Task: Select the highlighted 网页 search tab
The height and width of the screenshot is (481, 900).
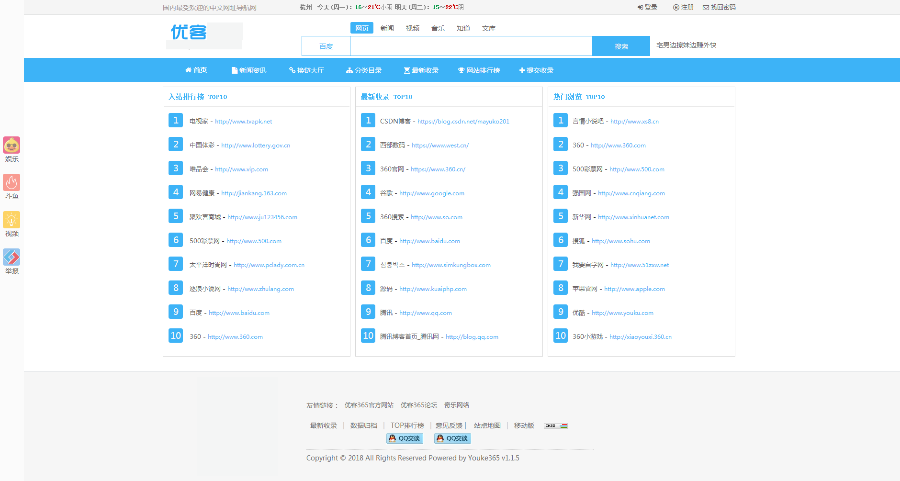Action: coord(362,28)
